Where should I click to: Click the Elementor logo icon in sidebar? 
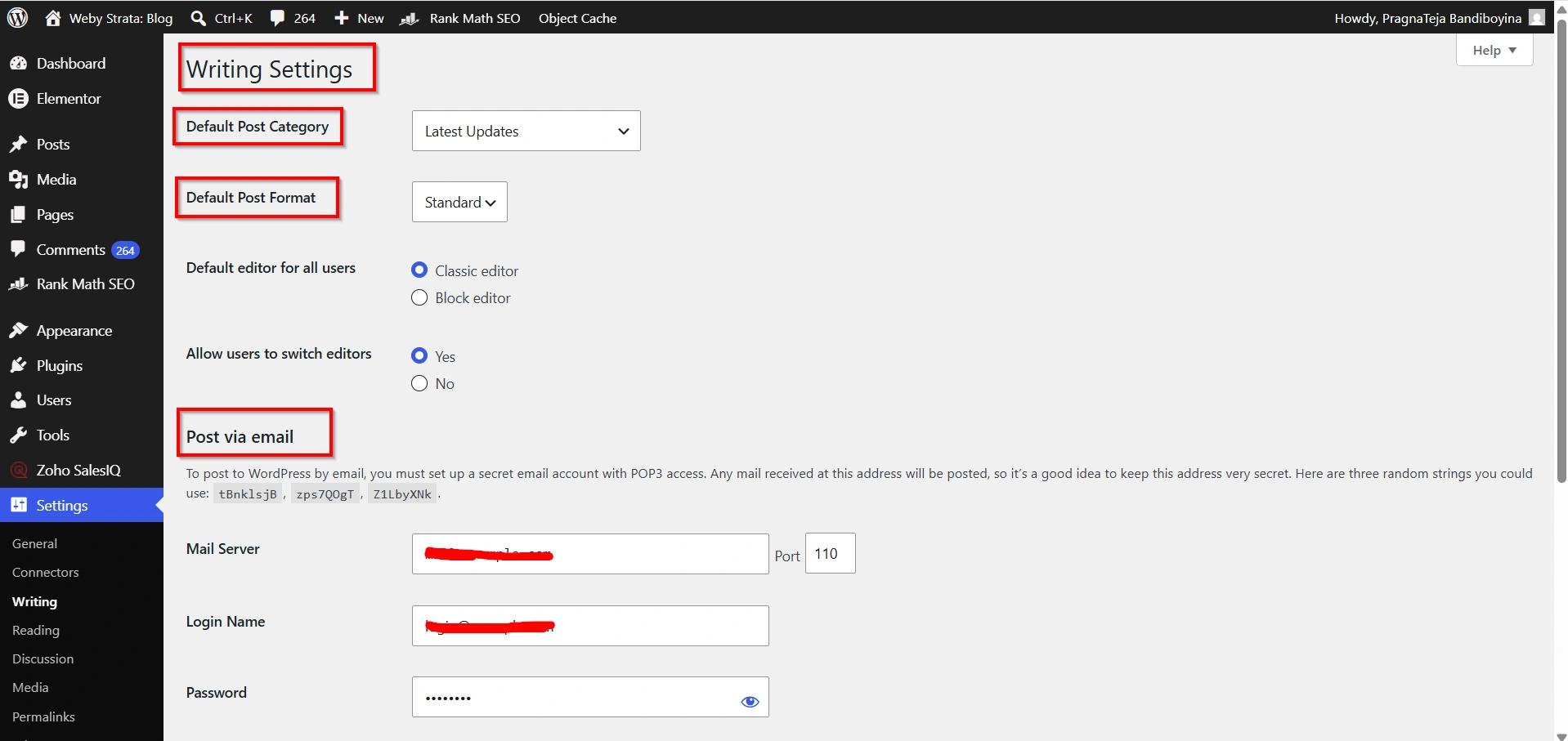coord(18,99)
